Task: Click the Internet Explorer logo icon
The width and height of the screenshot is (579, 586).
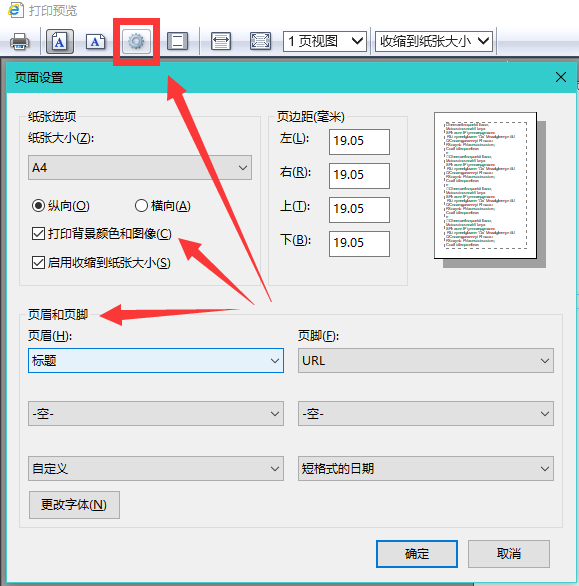Action: [x=15, y=10]
